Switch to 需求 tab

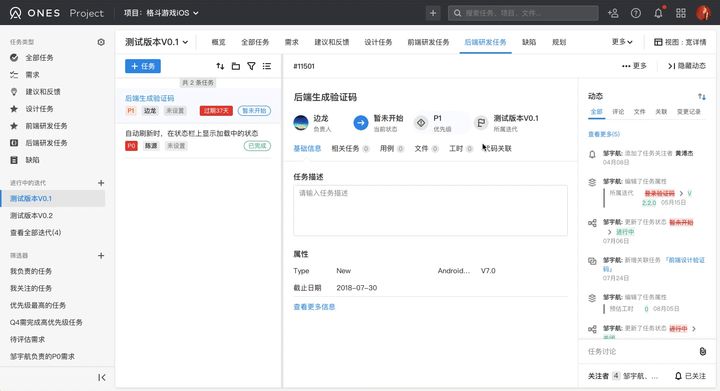pos(292,42)
